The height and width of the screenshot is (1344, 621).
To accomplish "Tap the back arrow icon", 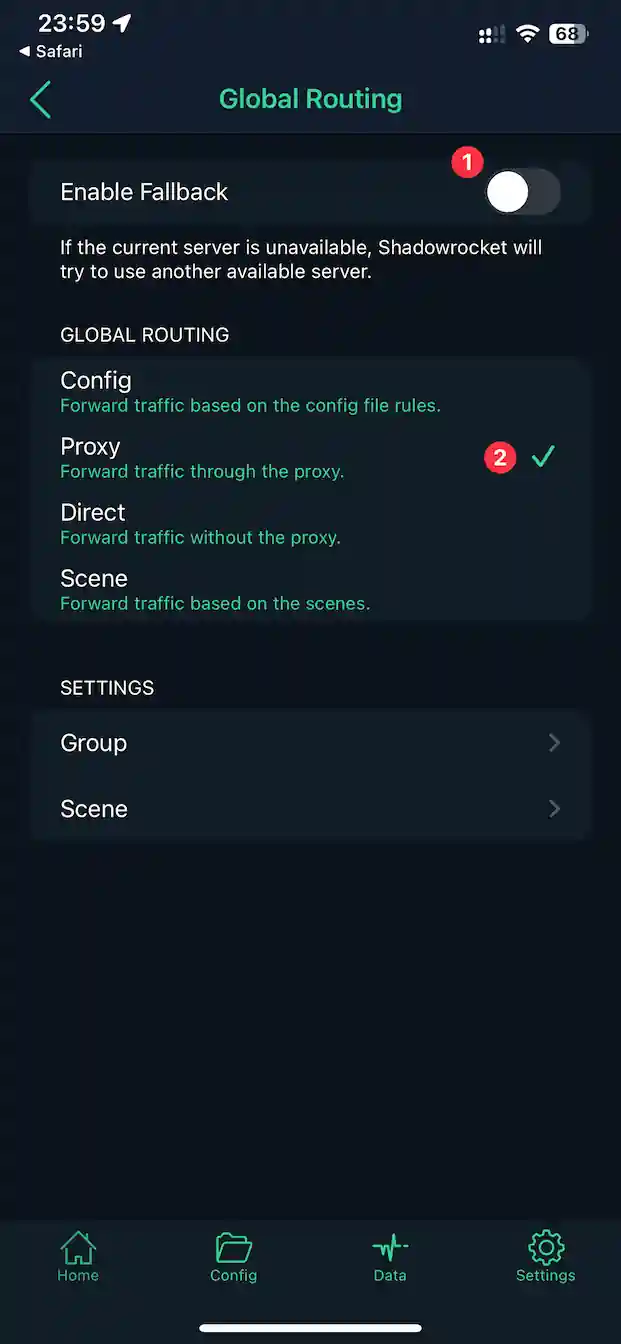I will pyautogui.click(x=40, y=100).
